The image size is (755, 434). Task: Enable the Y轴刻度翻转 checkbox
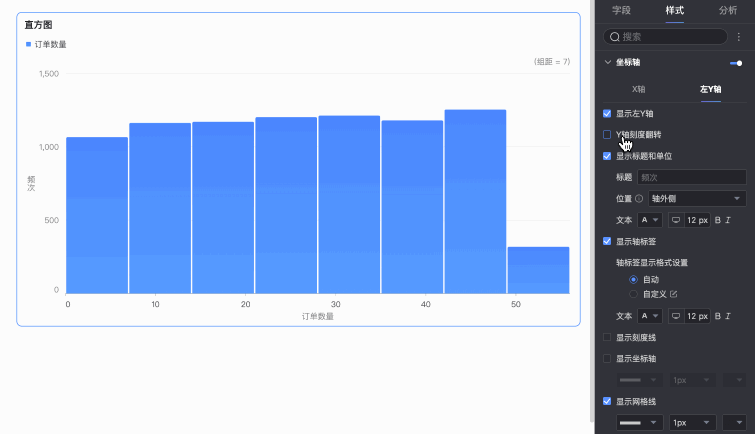[607, 135]
